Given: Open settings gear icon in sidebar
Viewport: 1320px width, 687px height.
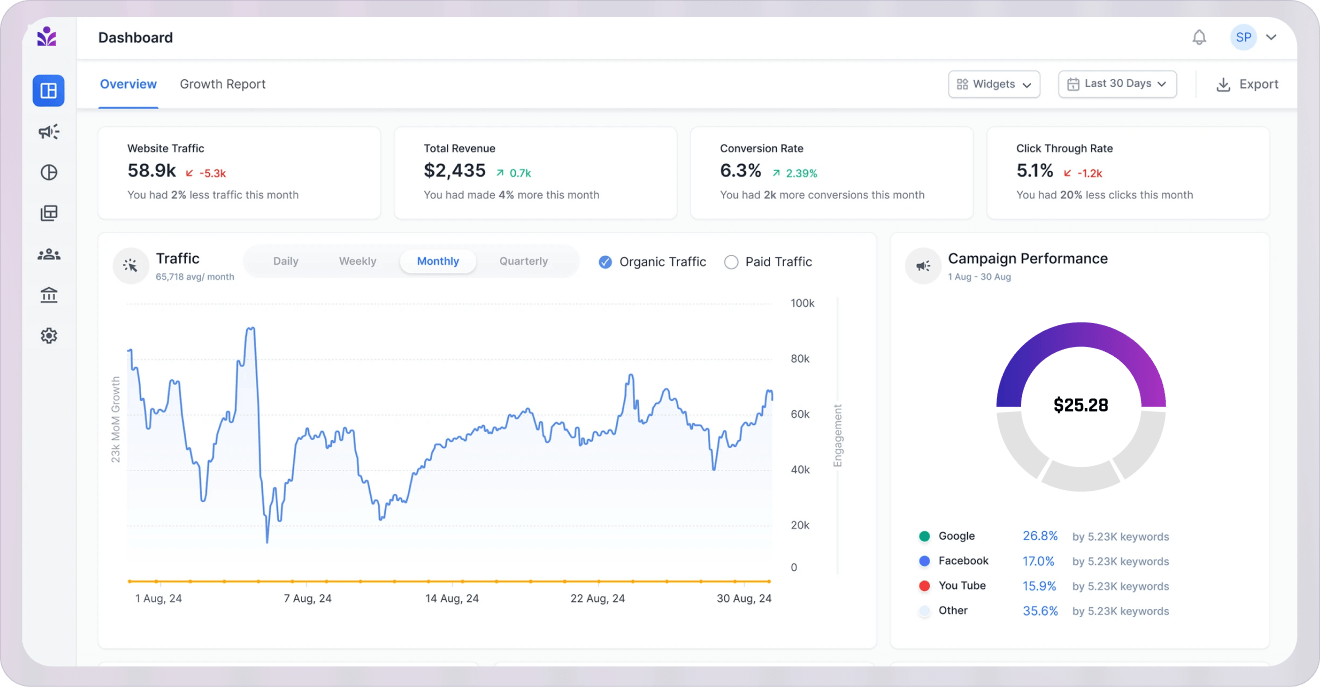Looking at the screenshot, I should click(48, 336).
